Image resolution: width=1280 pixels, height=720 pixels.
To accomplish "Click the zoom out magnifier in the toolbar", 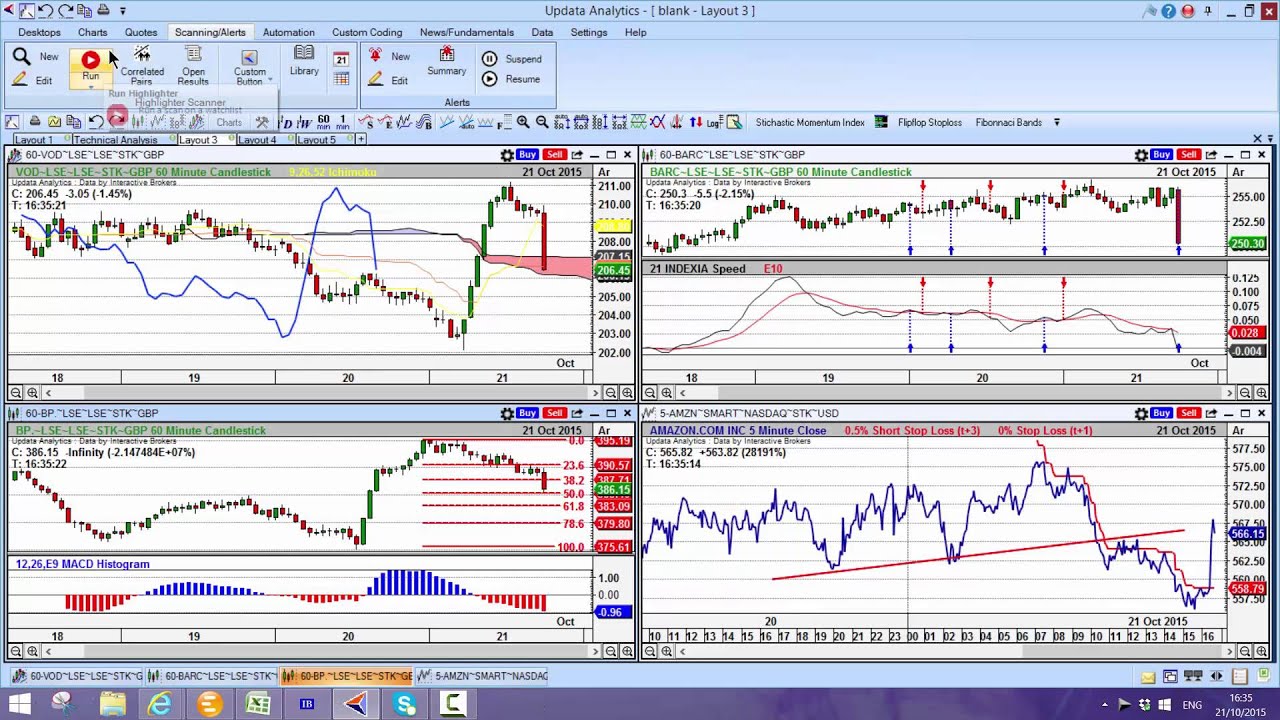I will point(542,122).
